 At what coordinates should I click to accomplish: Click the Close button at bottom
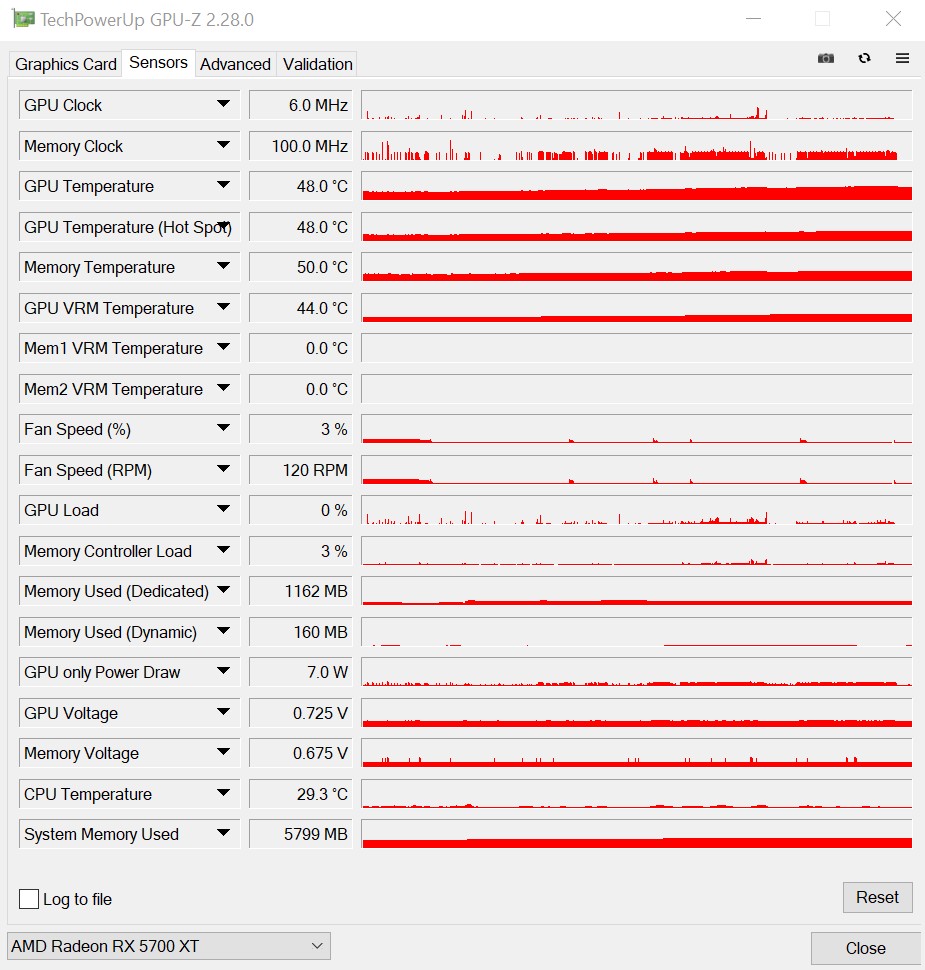pos(866,948)
